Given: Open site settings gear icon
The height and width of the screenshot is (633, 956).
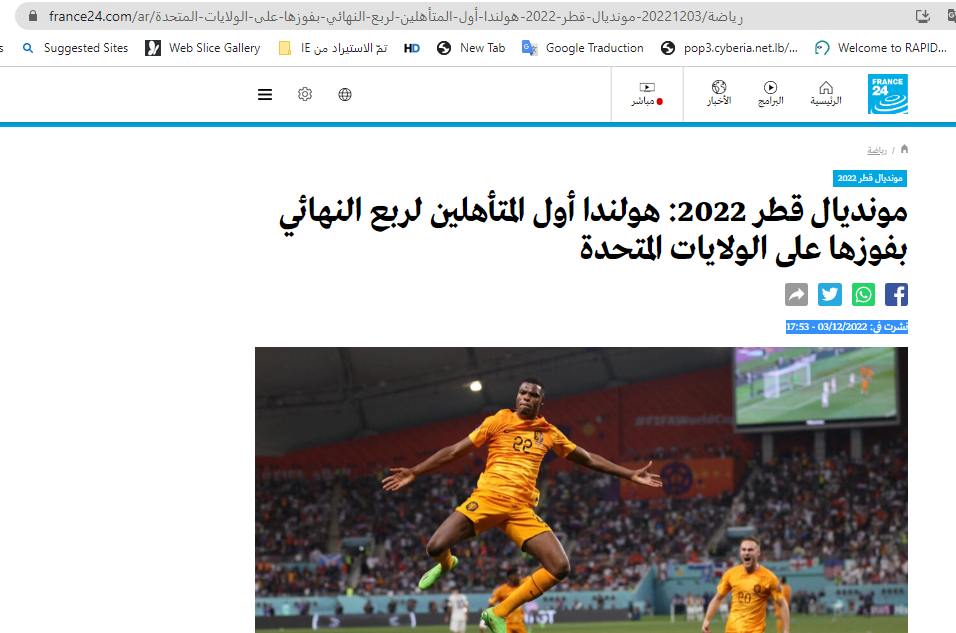Looking at the screenshot, I should (305, 94).
